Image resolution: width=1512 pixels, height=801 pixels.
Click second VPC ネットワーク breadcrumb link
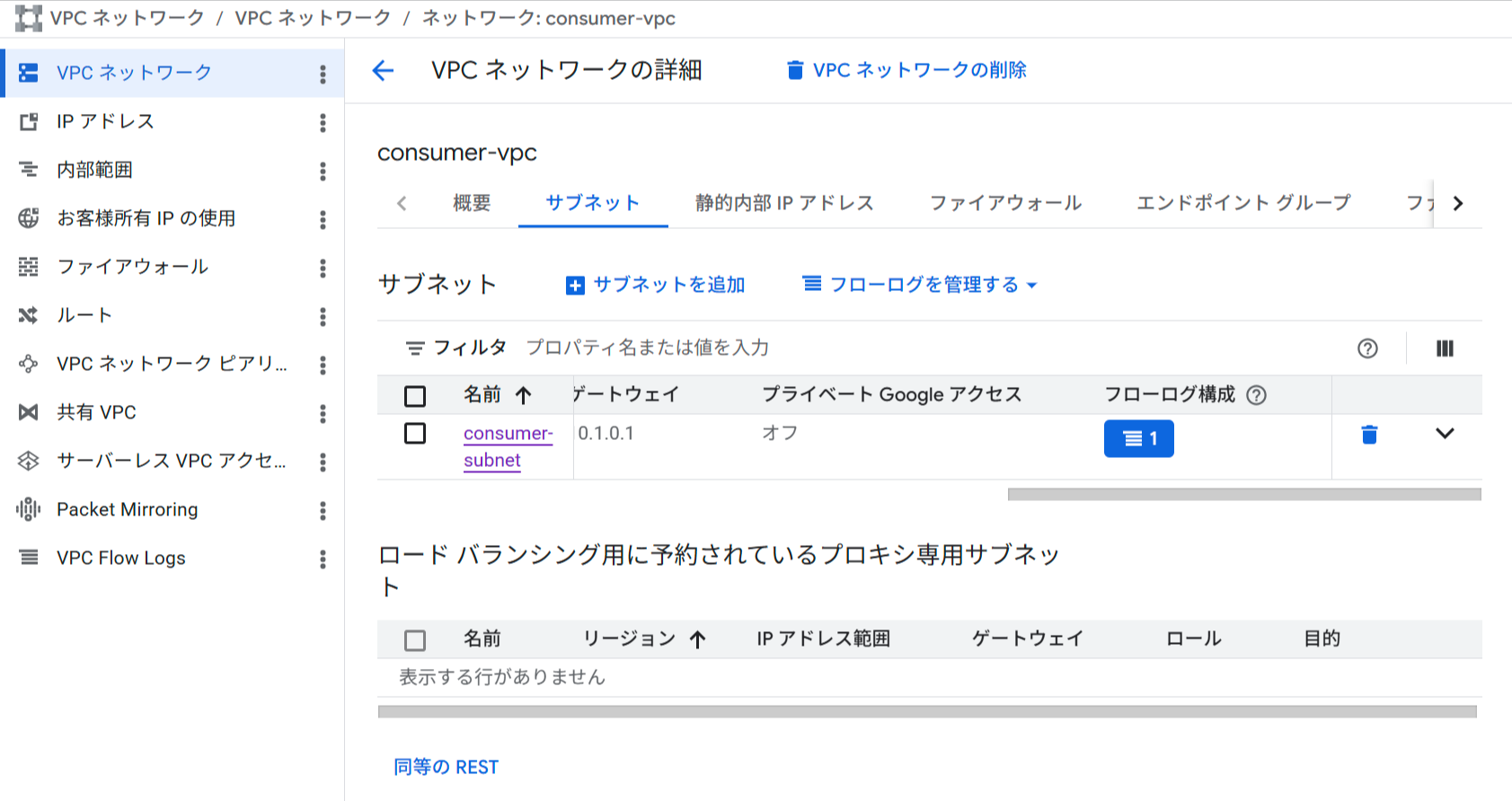[x=313, y=18]
